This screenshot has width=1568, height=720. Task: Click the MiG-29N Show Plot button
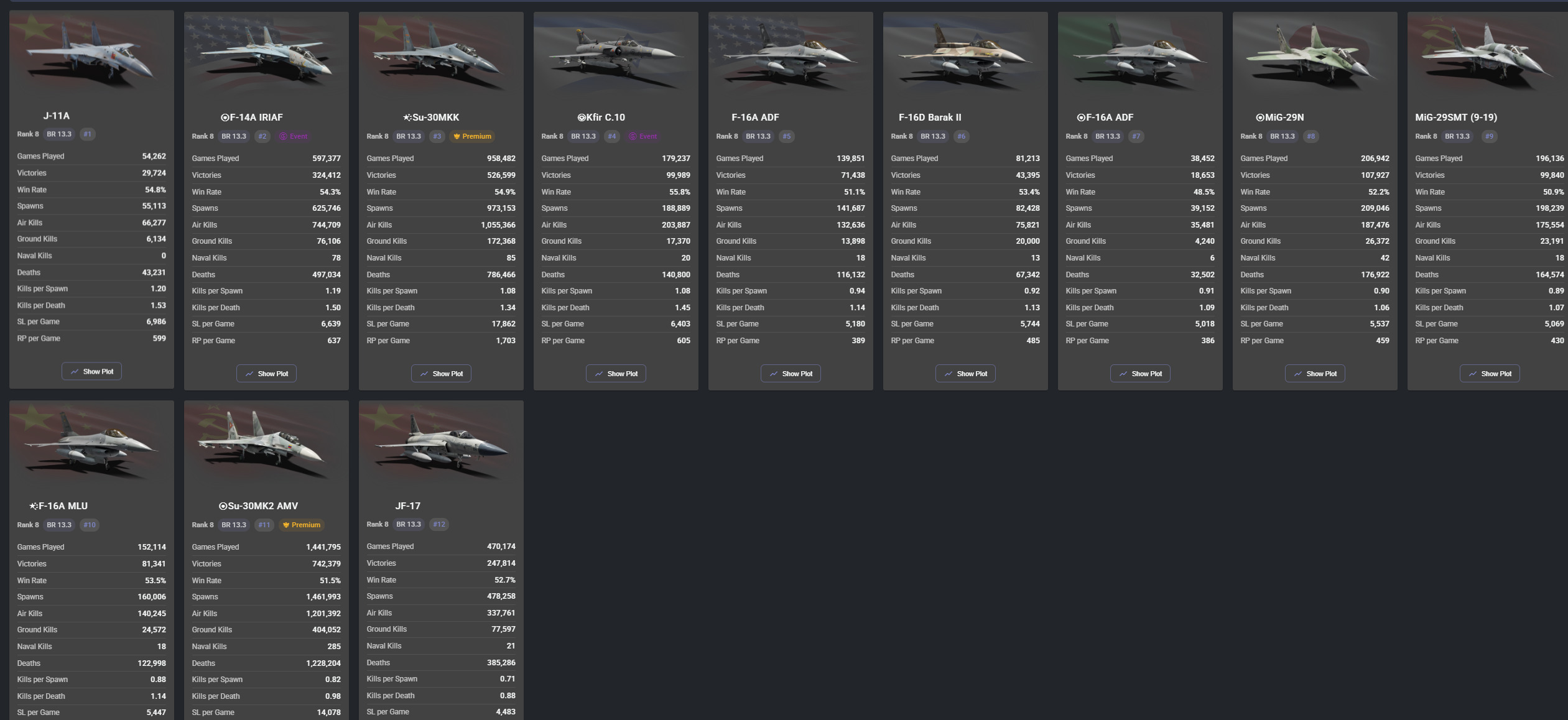[x=1315, y=374]
